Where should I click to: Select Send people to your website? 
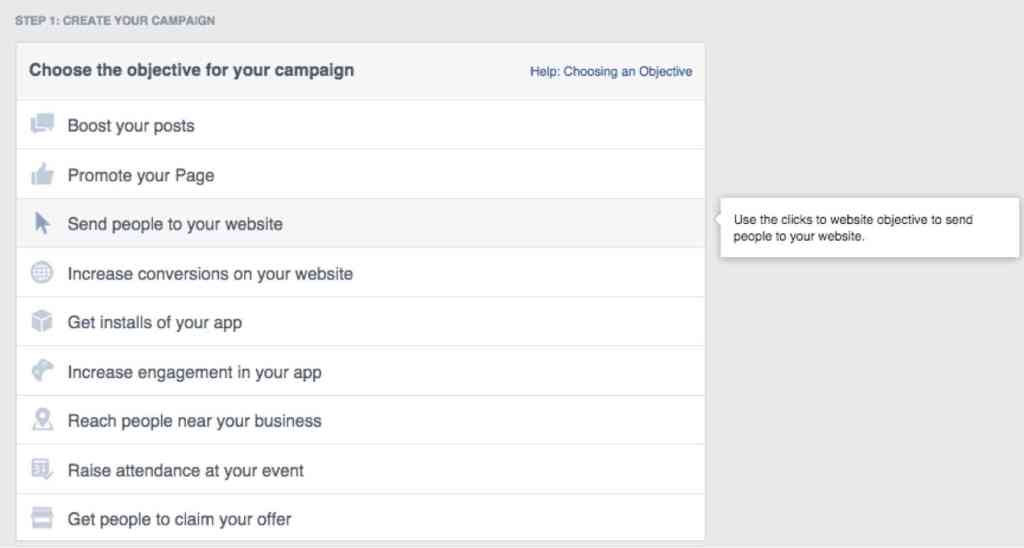[x=175, y=225]
